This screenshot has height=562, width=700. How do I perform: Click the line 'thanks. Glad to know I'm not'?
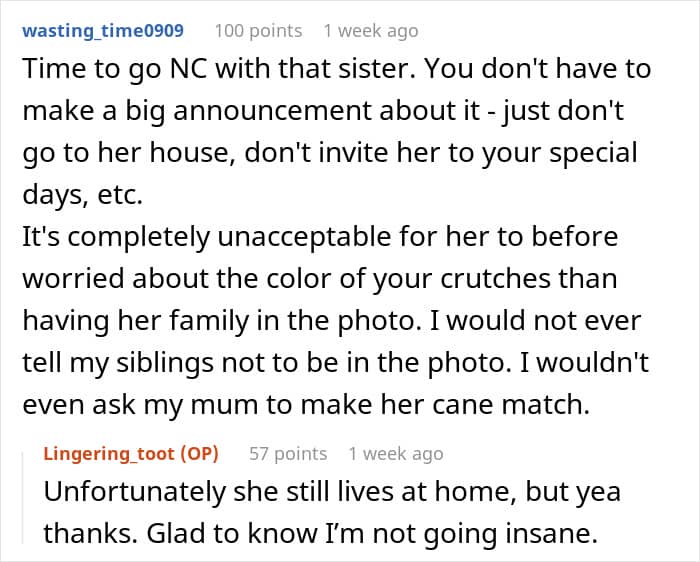coord(321,534)
